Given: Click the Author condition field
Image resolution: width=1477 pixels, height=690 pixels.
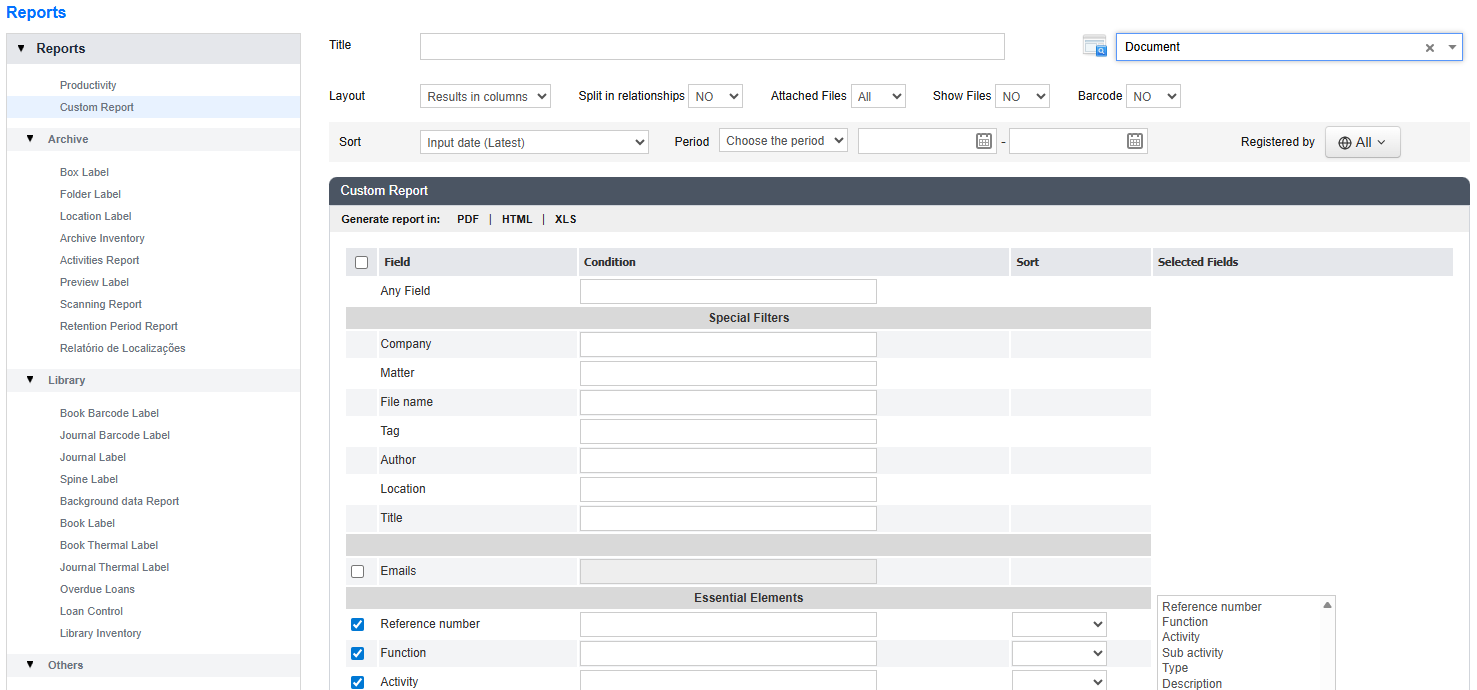Looking at the screenshot, I should click(728, 460).
